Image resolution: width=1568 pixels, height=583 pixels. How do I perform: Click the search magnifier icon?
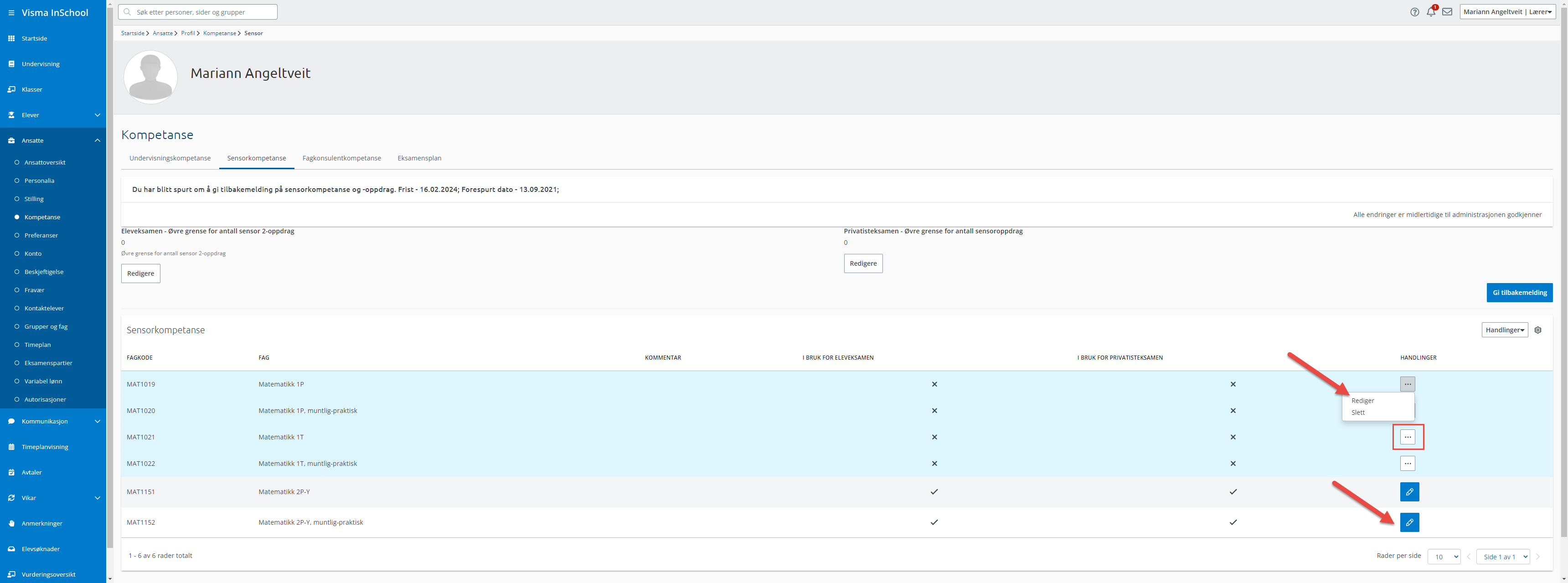pyautogui.click(x=127, y=12)
